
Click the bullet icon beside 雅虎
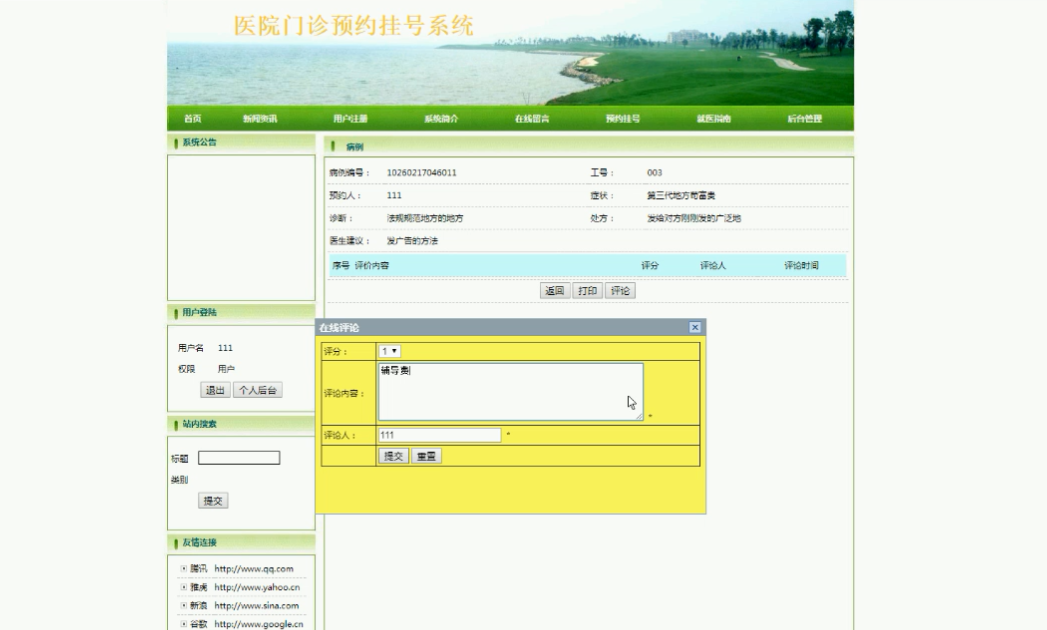click(x=184, y=587)
